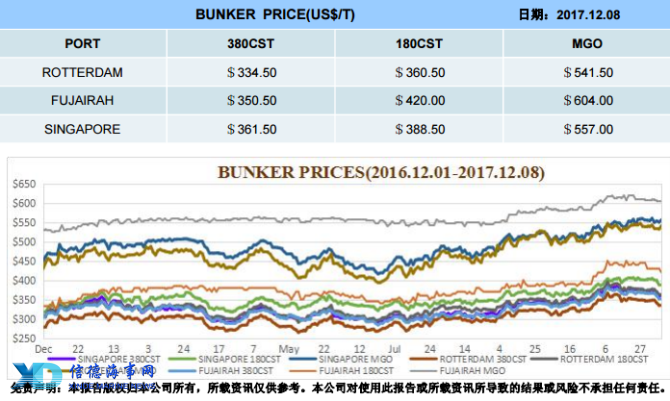Viewport: 670px width, 401px height.
Task: Click the $400 y-axis label
Action: pyautogui.click(x=24, y=281)
